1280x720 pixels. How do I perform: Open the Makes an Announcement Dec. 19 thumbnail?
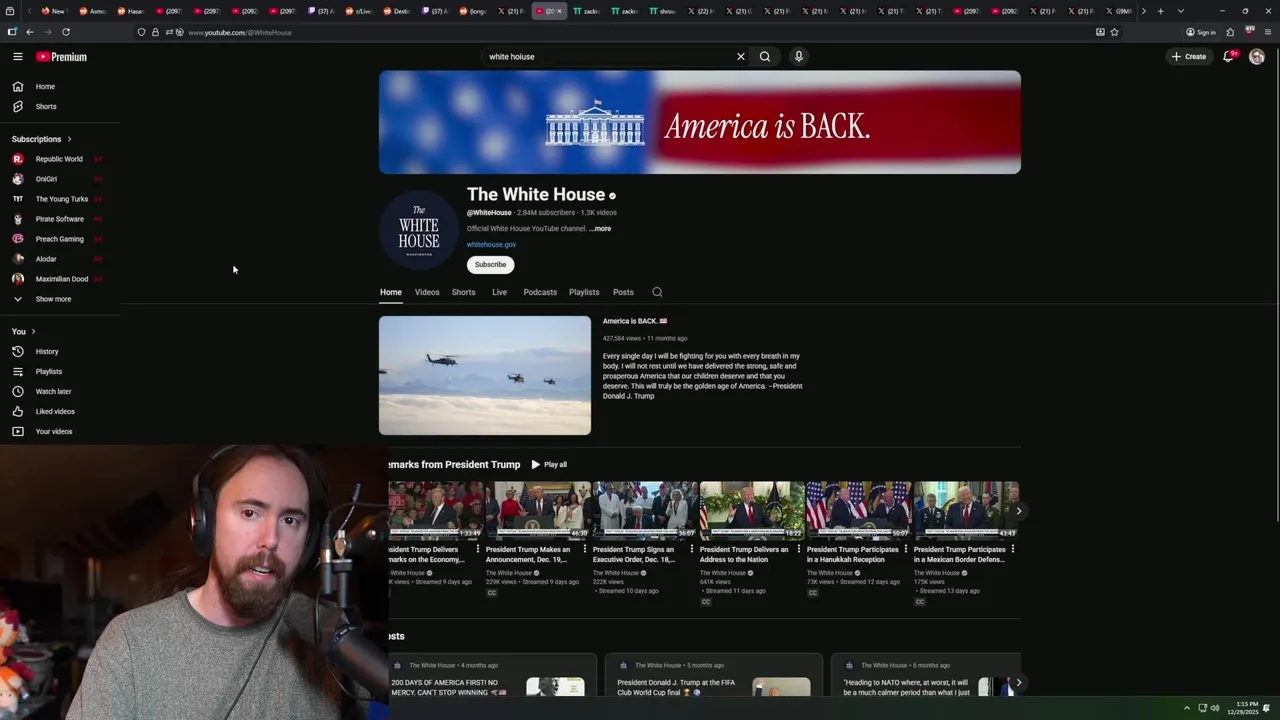(x=538, y=511)
